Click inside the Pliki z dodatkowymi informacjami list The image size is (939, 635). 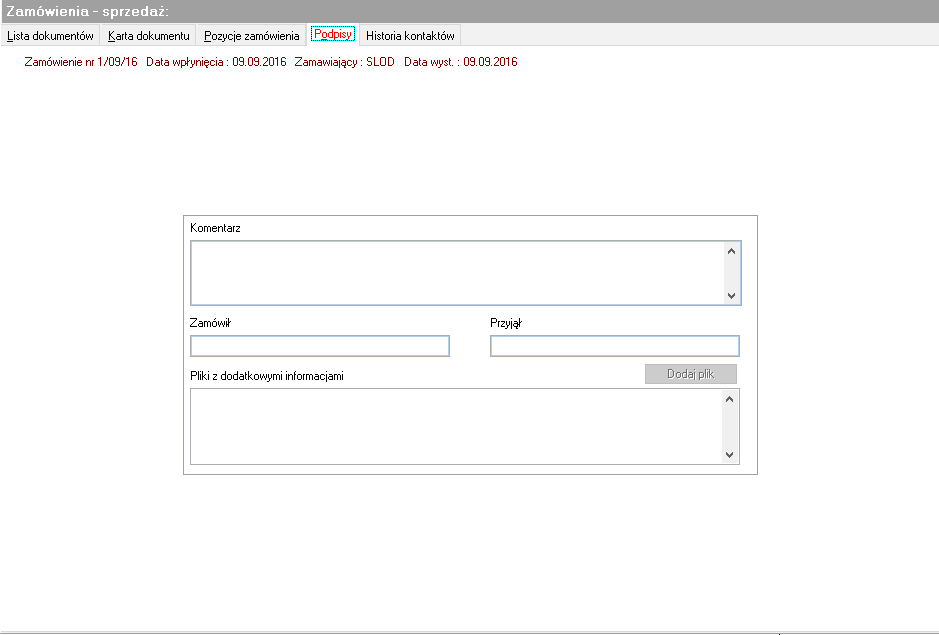coord(456,427)
